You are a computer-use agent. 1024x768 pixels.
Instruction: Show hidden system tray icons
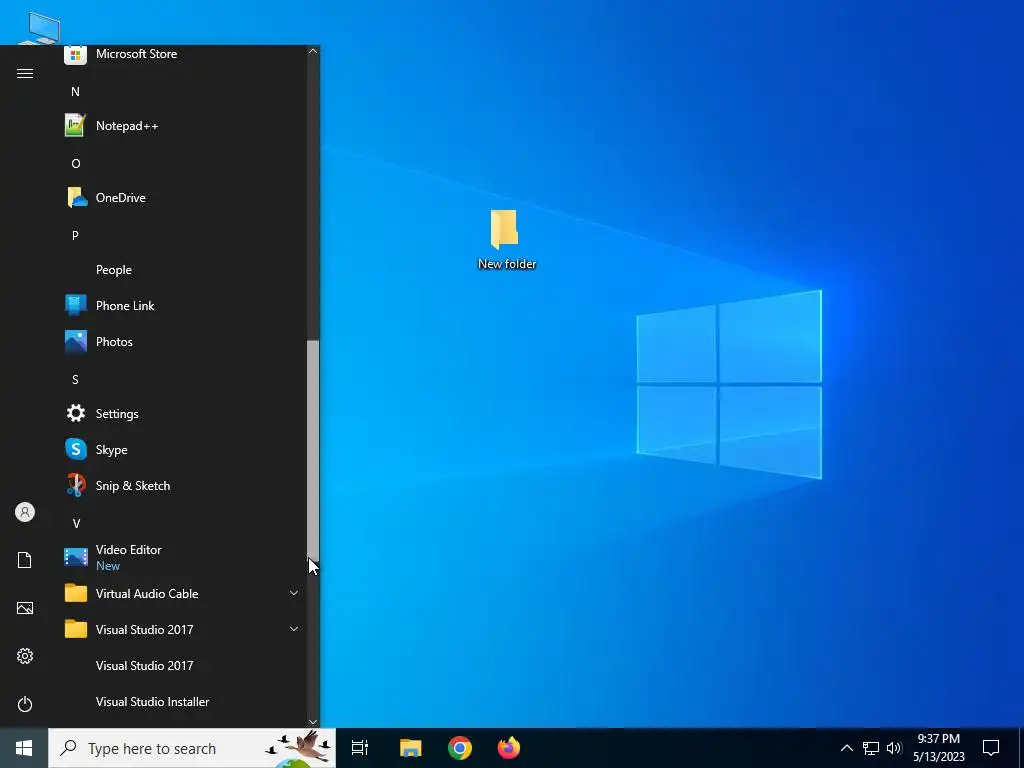pos(846,748)
